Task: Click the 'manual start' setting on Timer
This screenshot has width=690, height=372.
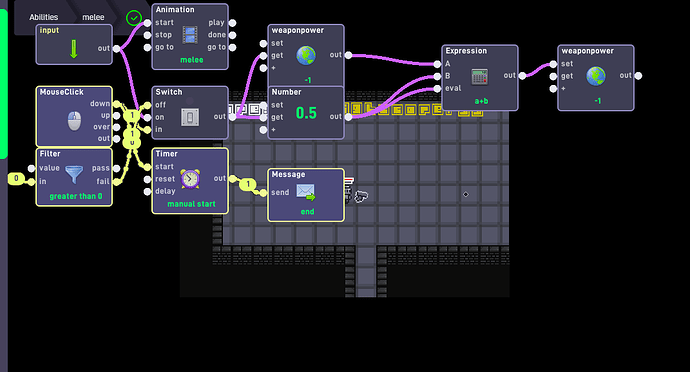Action: 191,204
